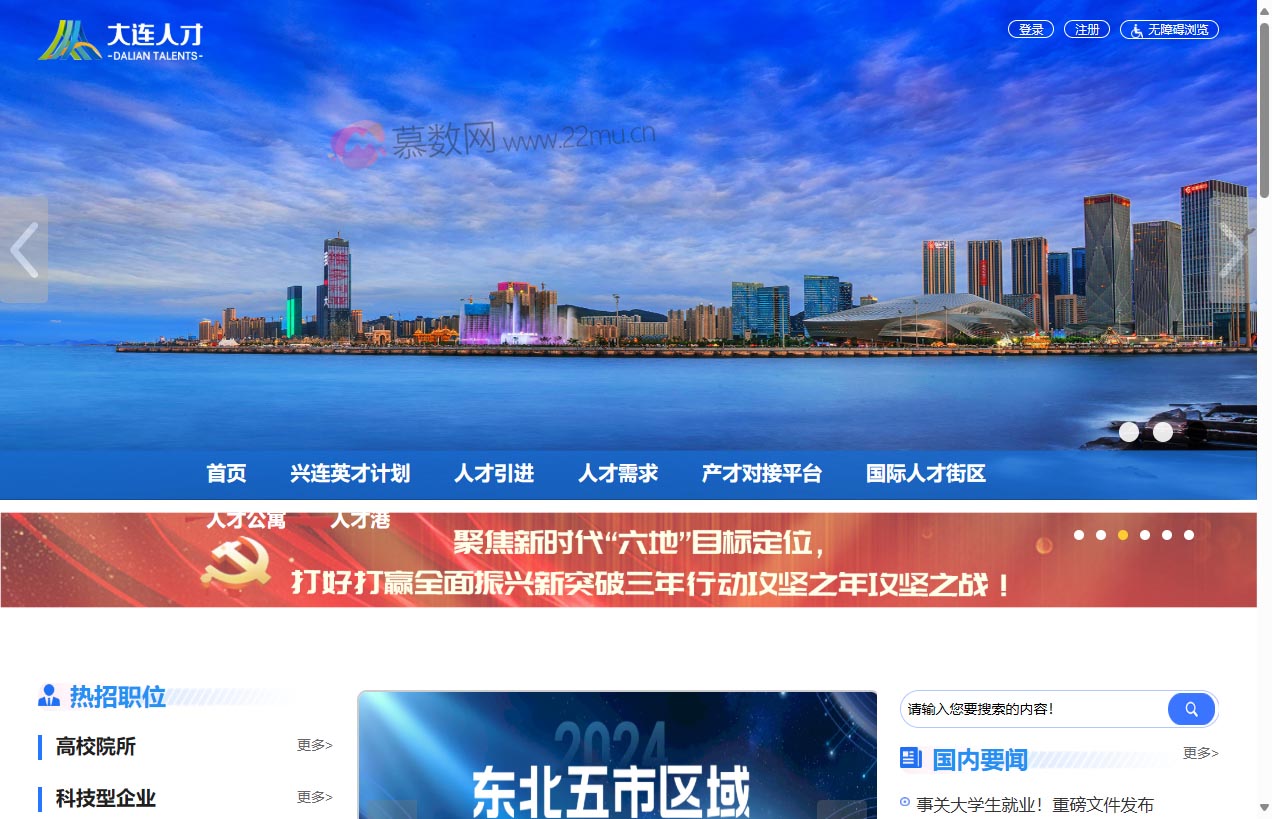Image resolution: width=1272 pixels, height=819 pixels.
Task: Click the right carousel arrow
Action: (x=1238, y=249)
